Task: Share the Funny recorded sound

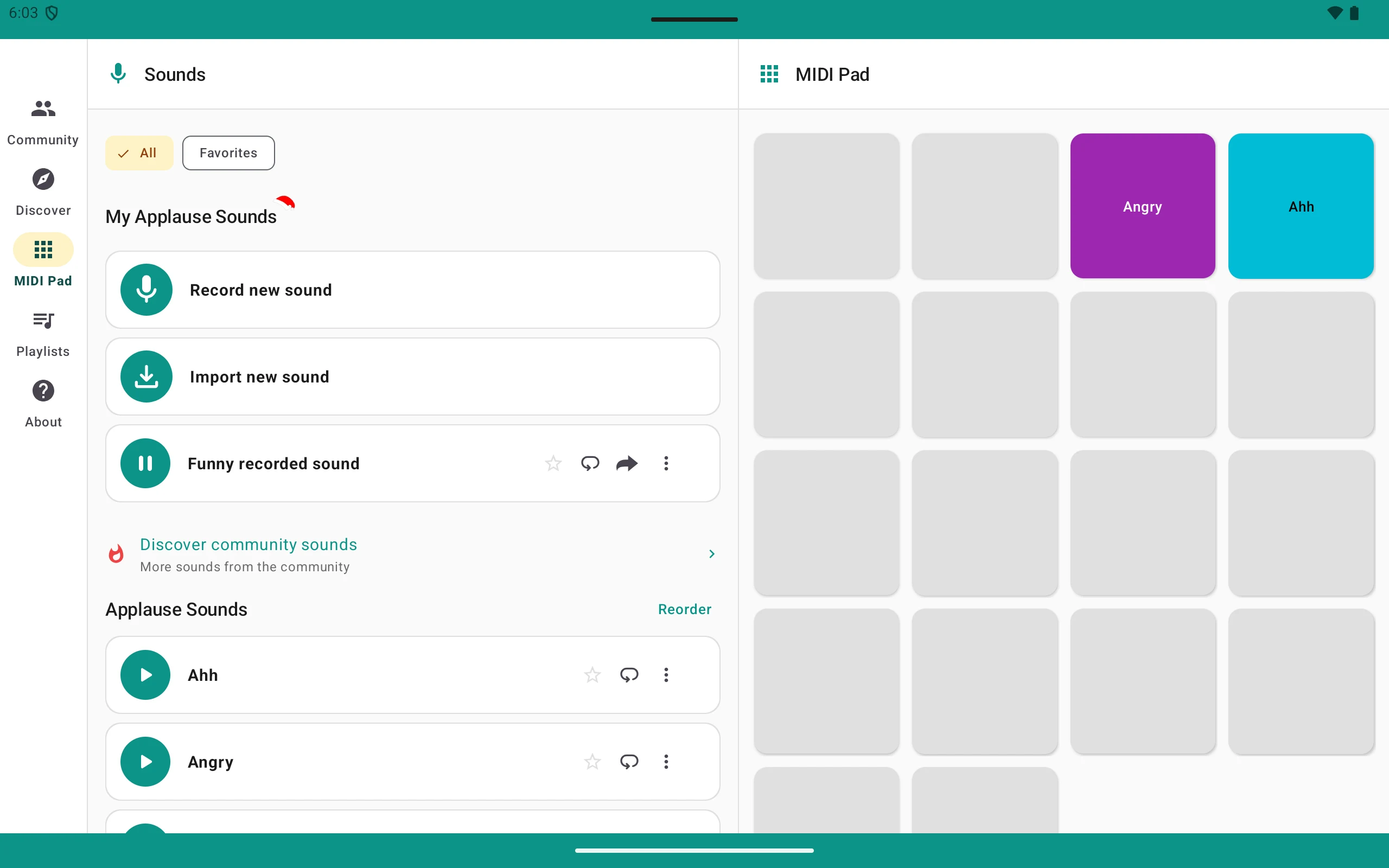Action: pyautogui.click(x=627, y=463)
